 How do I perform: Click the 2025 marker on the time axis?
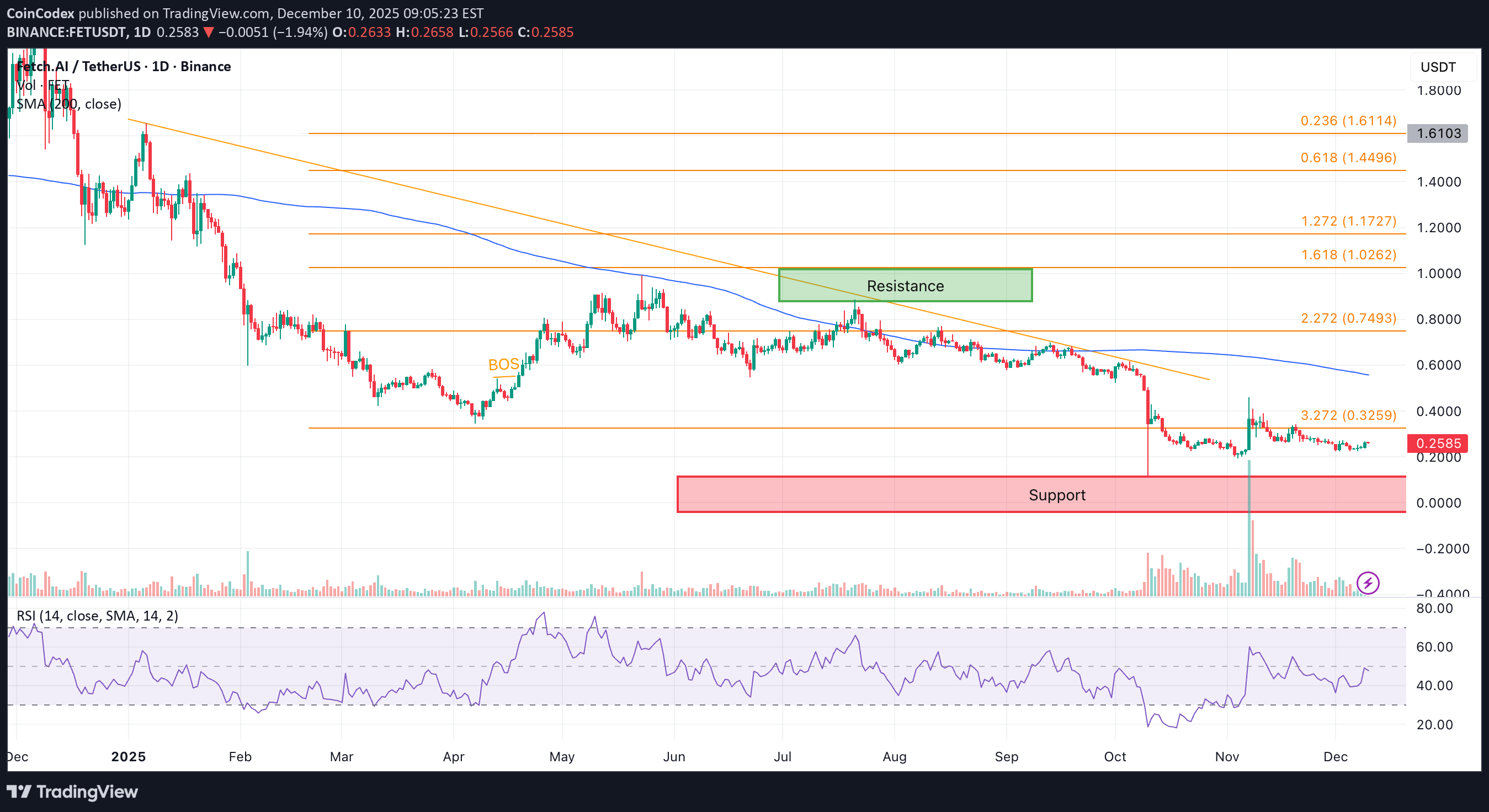tap(129, 756)
